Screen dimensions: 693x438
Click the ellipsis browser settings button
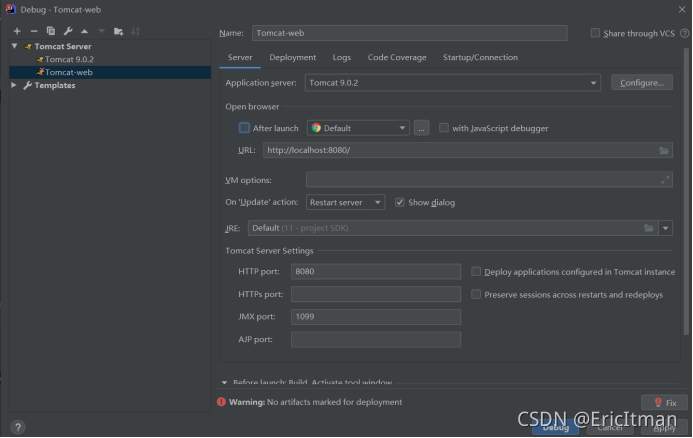pos(421,128)
